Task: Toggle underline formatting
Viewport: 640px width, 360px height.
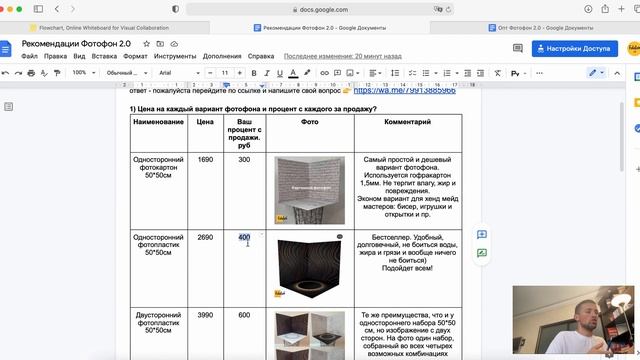Action: point(280,73)
